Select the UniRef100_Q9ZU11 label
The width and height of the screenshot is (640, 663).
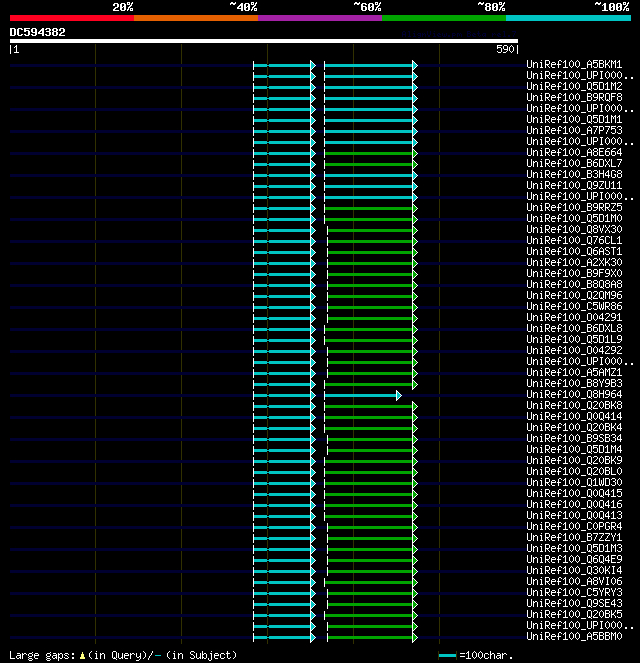point(574,185)
